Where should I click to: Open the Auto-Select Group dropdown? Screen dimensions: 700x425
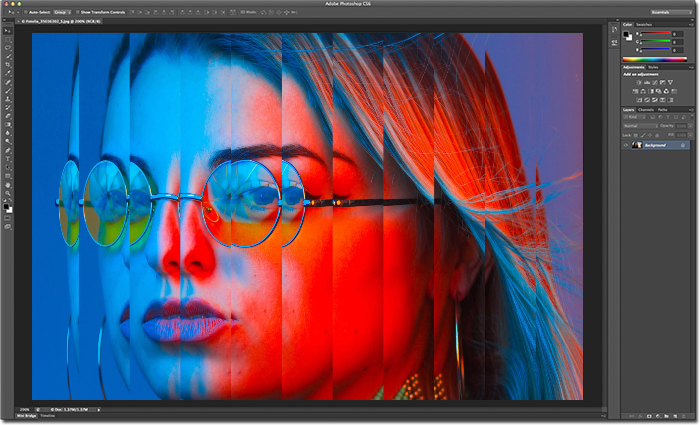(62, 12)
